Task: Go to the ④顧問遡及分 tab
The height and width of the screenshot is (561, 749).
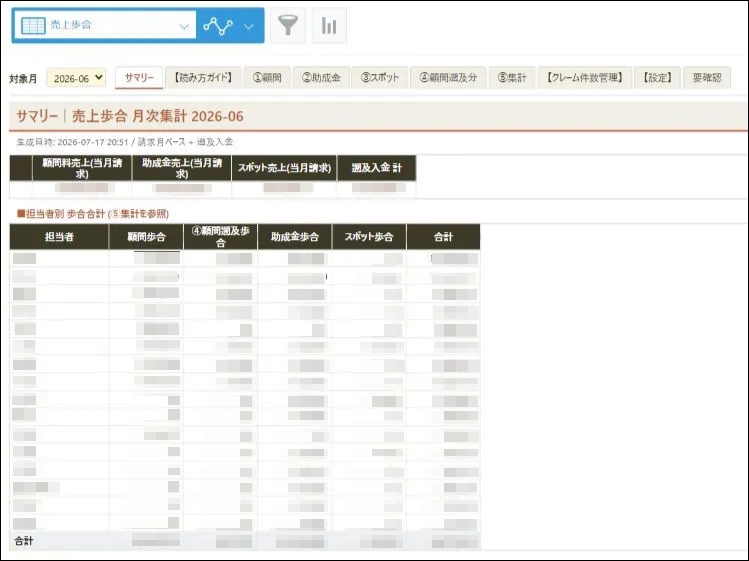Action: [x=448, y=77]
